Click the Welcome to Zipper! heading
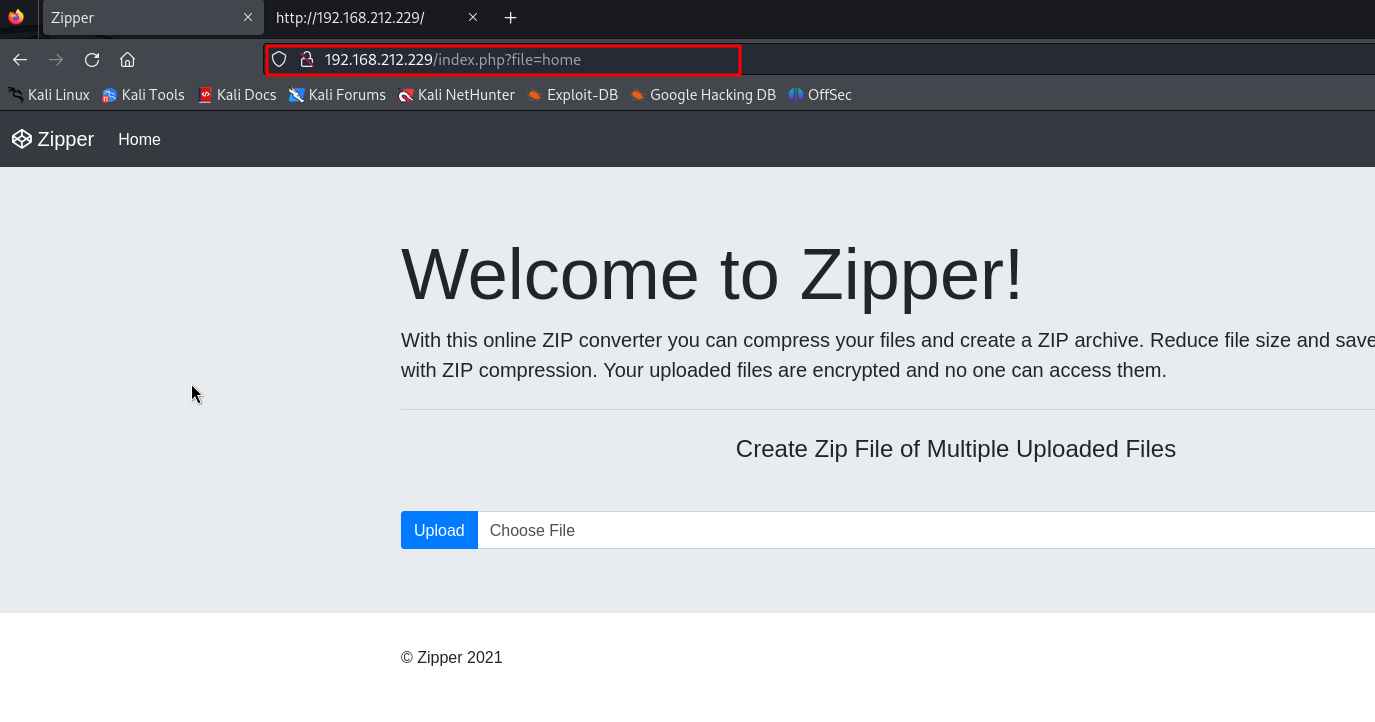The width and height of the screenshot is (1375, 722). (712, 274)
